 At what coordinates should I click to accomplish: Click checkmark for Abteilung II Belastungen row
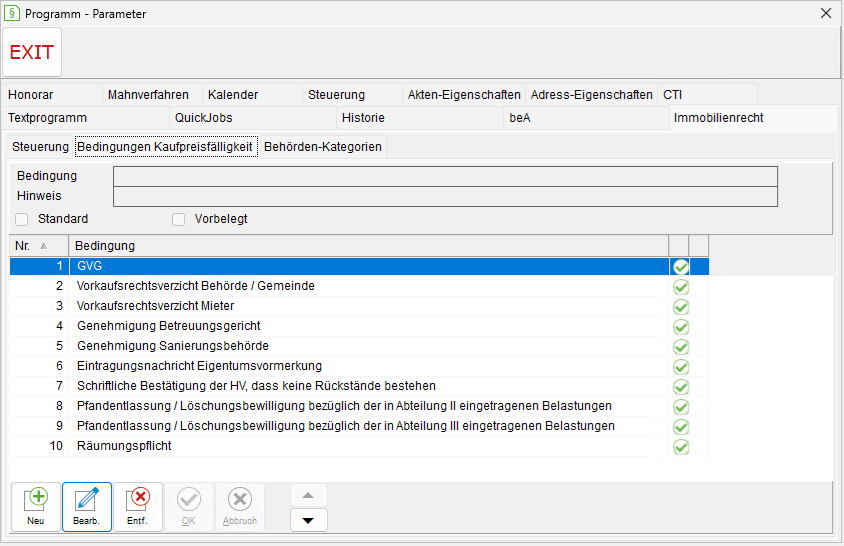[x=681, y=406]
